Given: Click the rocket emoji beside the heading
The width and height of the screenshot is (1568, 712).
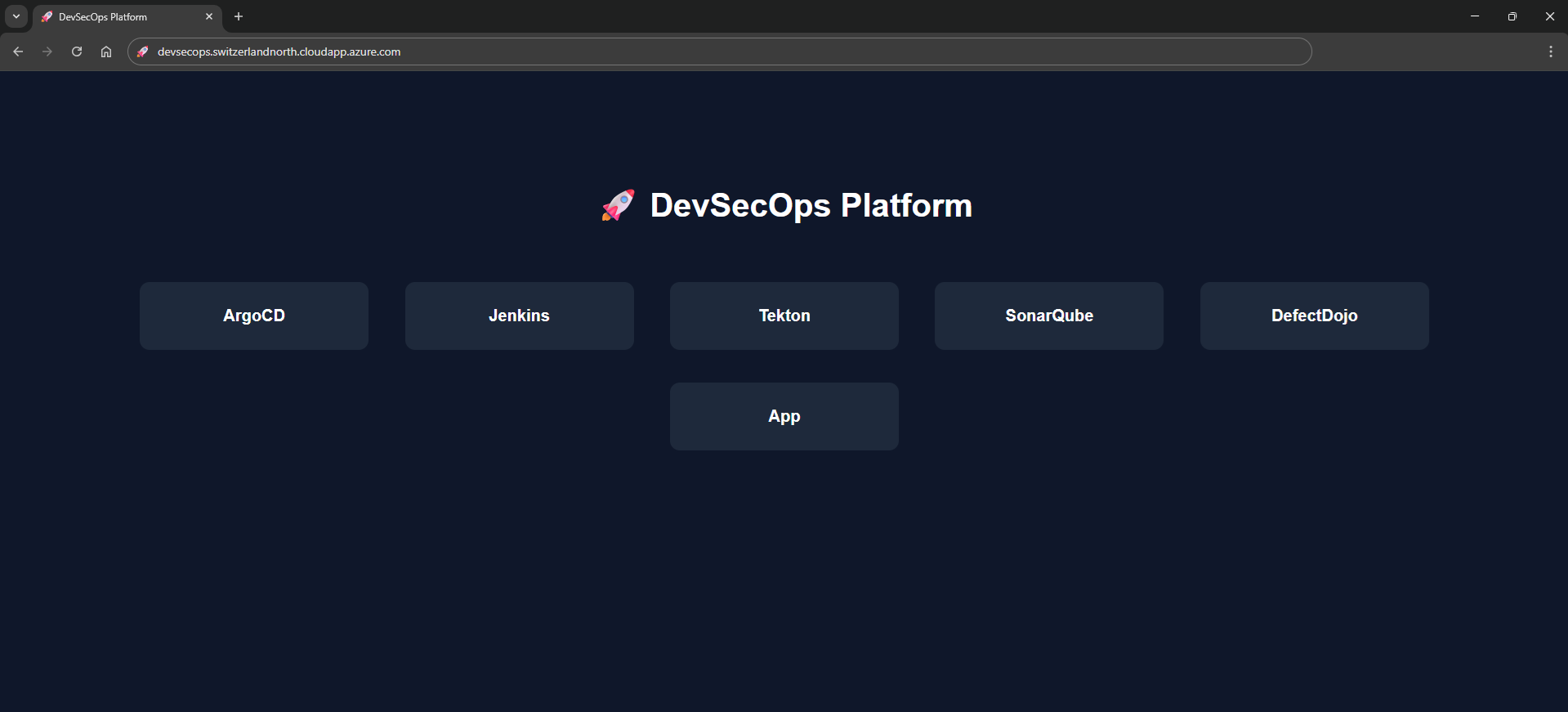Looking at the screenshot, I should click(x=618, y=205).
